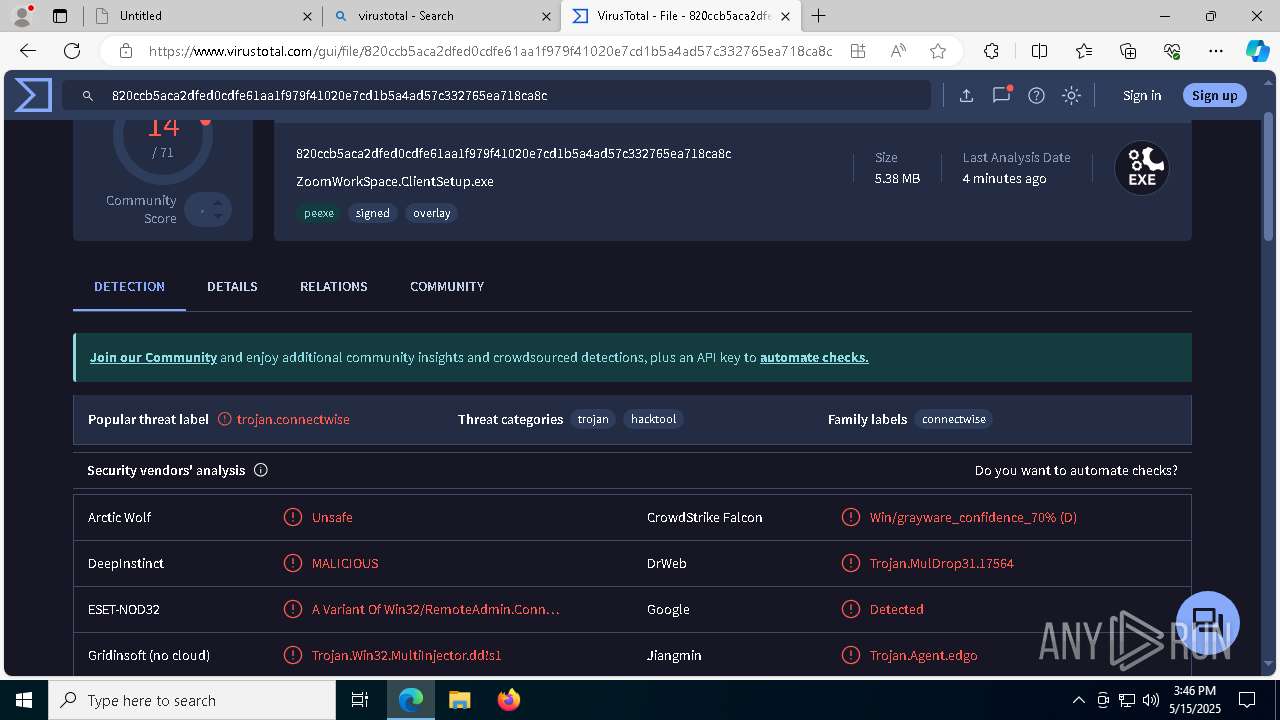The width and height of the screenshot is (1280, 720).
Task: Open File Explorer from taskbar
Action: coord(460,700)
